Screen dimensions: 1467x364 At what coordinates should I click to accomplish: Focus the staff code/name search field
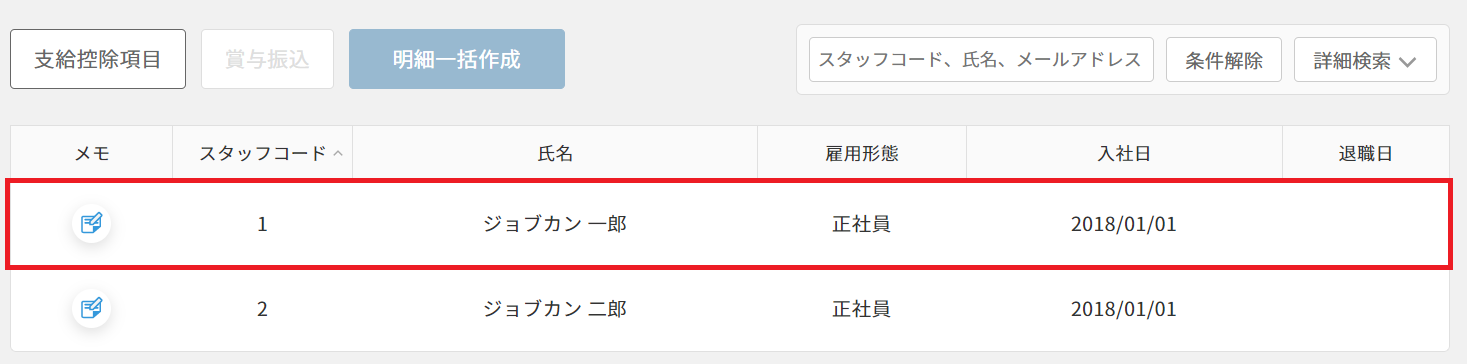click(981, 60)
